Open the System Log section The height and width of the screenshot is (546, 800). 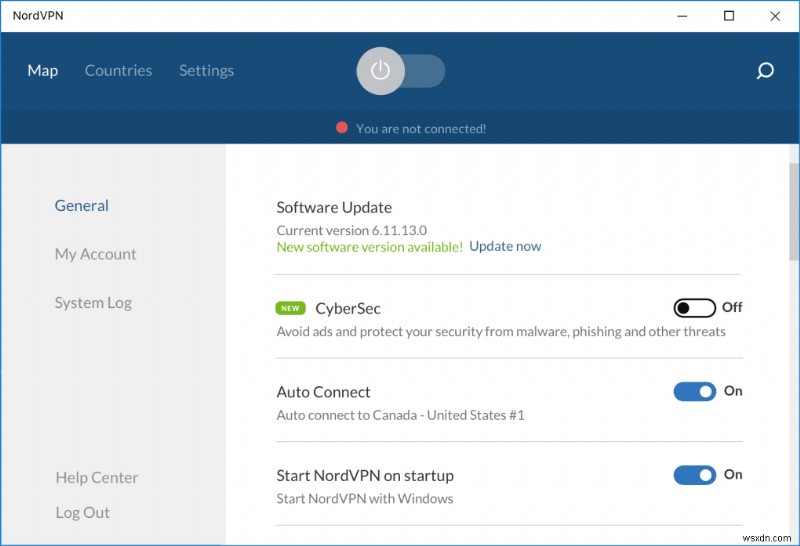coord(93,303)
